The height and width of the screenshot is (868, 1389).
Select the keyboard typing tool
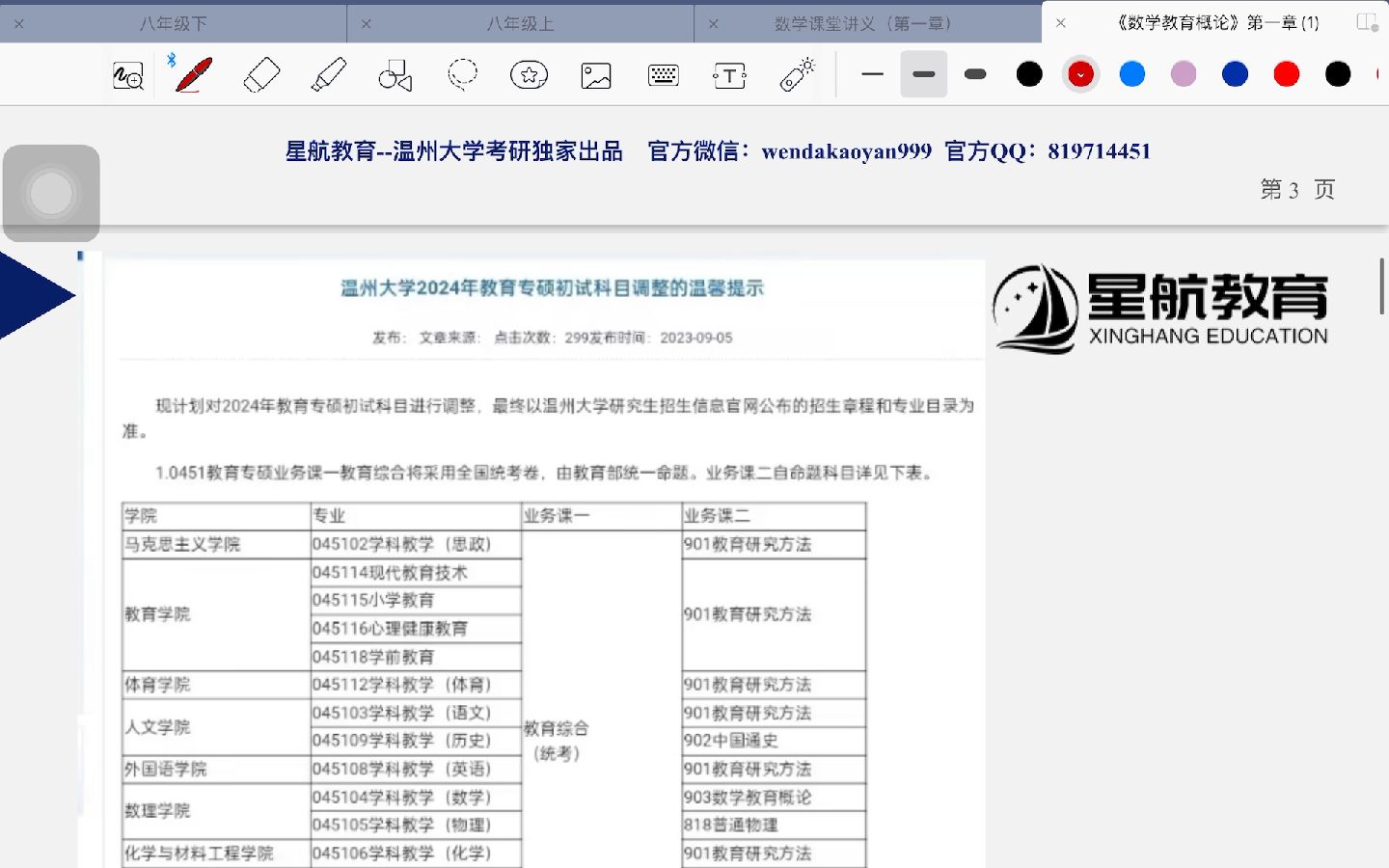point(664,75)
